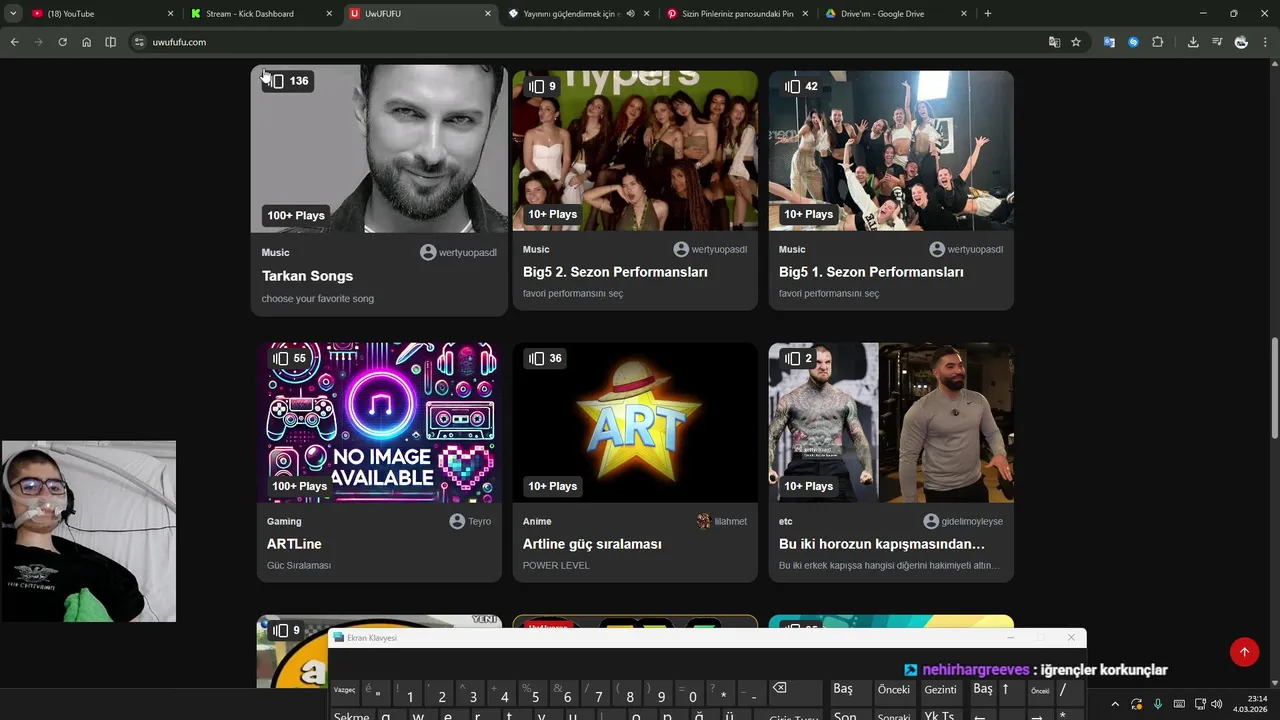This screenshot has height=720, width=1280.
Task: Switch to Sizin Pinleriniz panosundaki Pin tab
Action: [738, 14]
